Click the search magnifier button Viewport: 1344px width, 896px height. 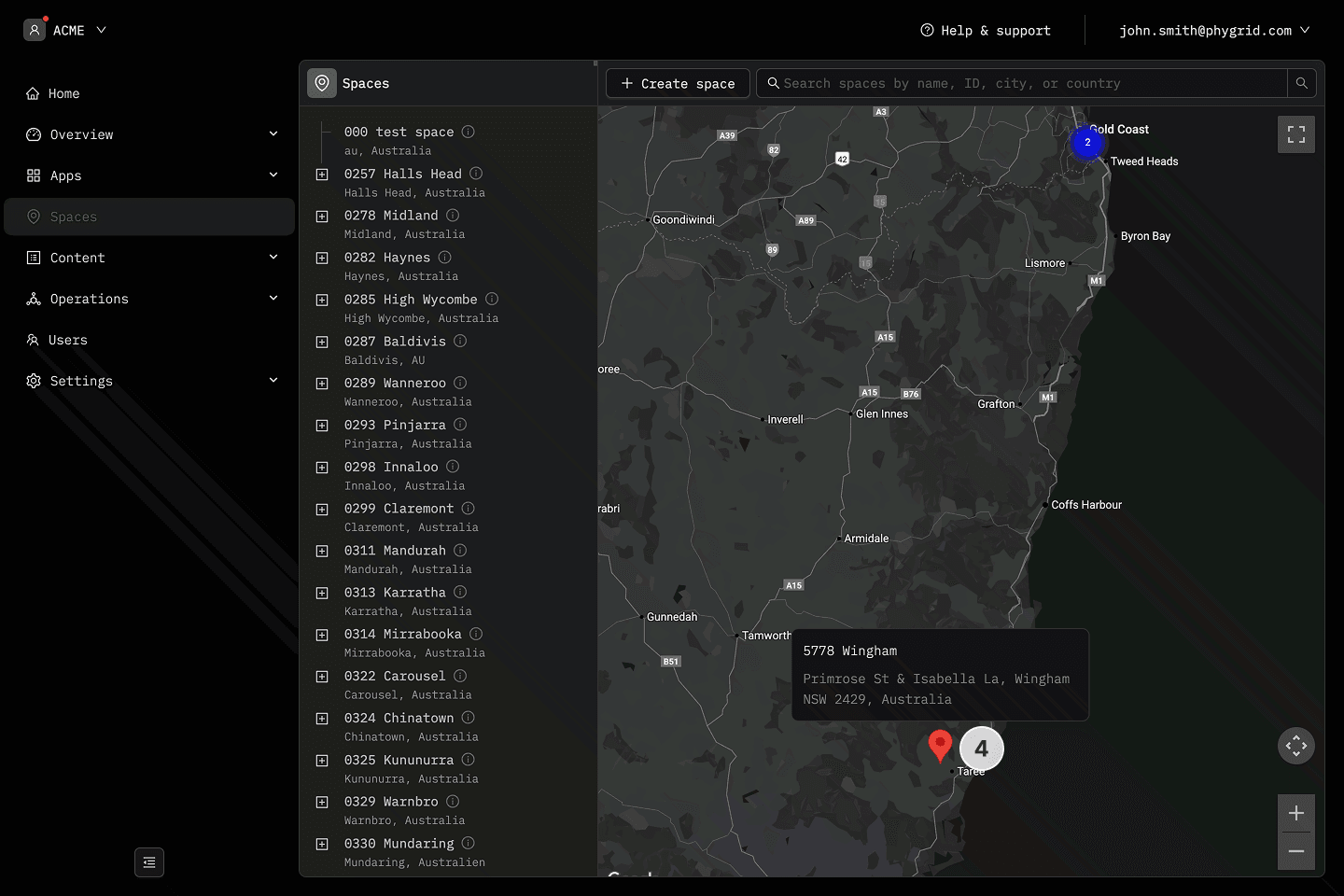point(1301,83)
